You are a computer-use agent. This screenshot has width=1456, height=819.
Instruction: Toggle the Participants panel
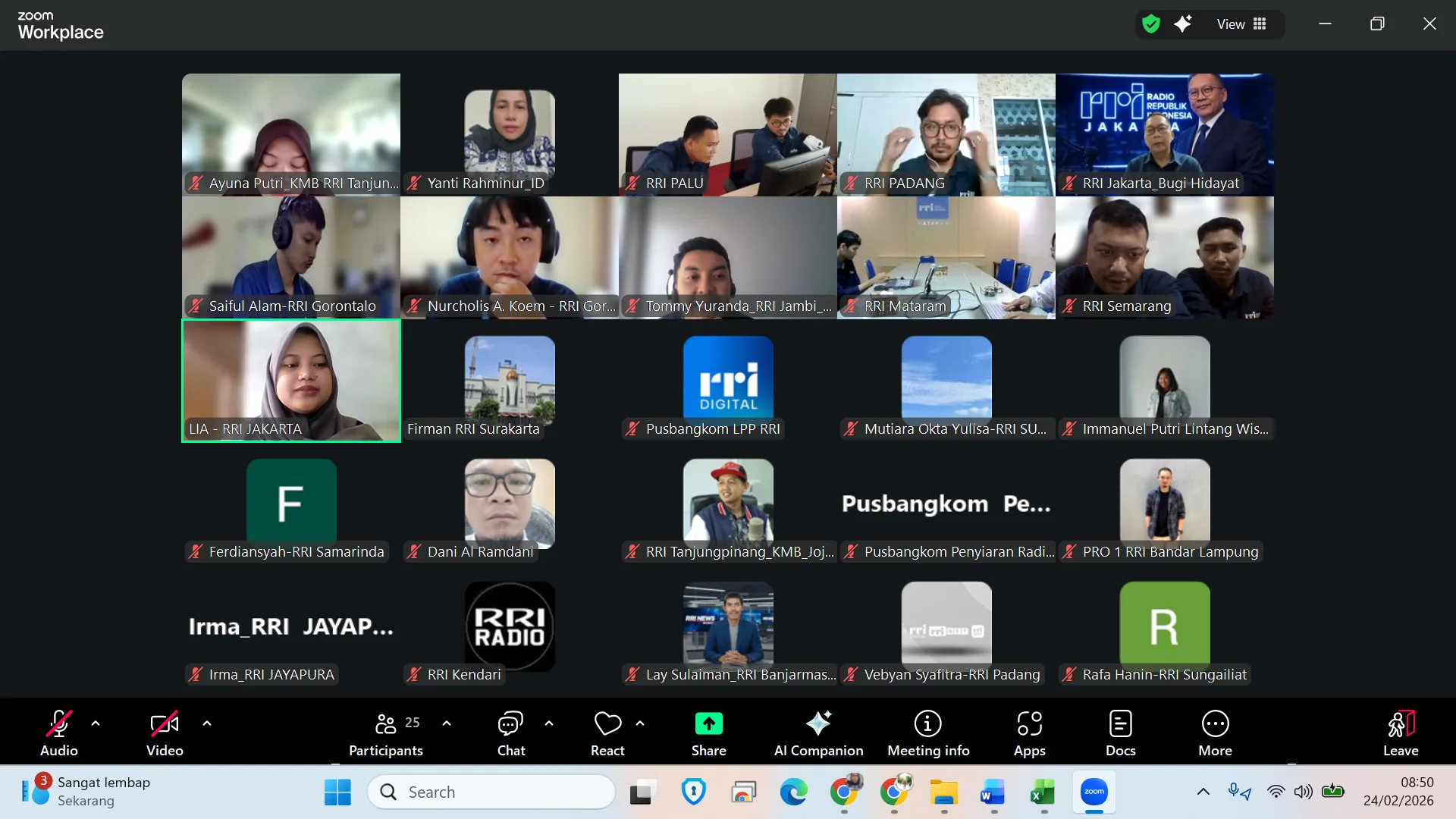pos(386,733)
